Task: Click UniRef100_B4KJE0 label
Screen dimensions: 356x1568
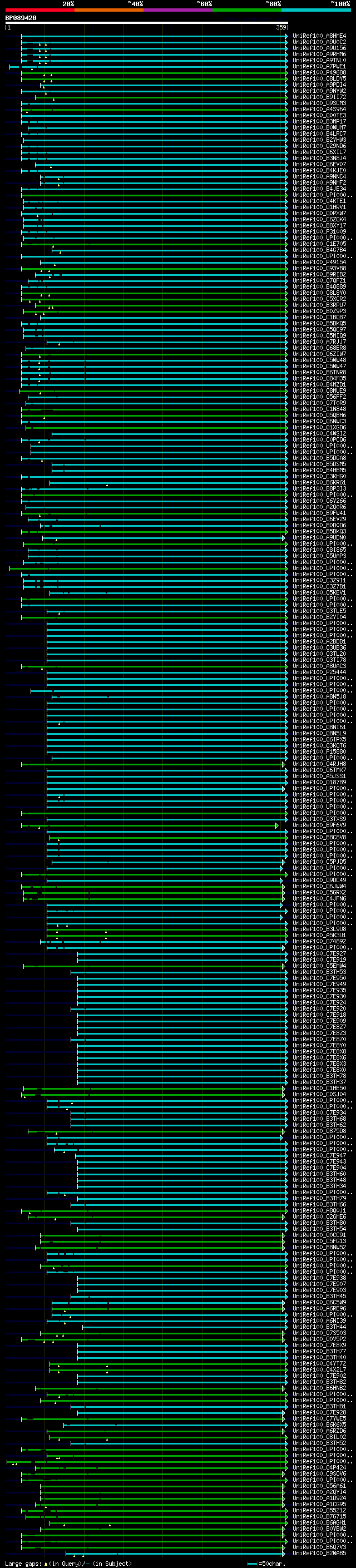Action: [x=319, y=170]
